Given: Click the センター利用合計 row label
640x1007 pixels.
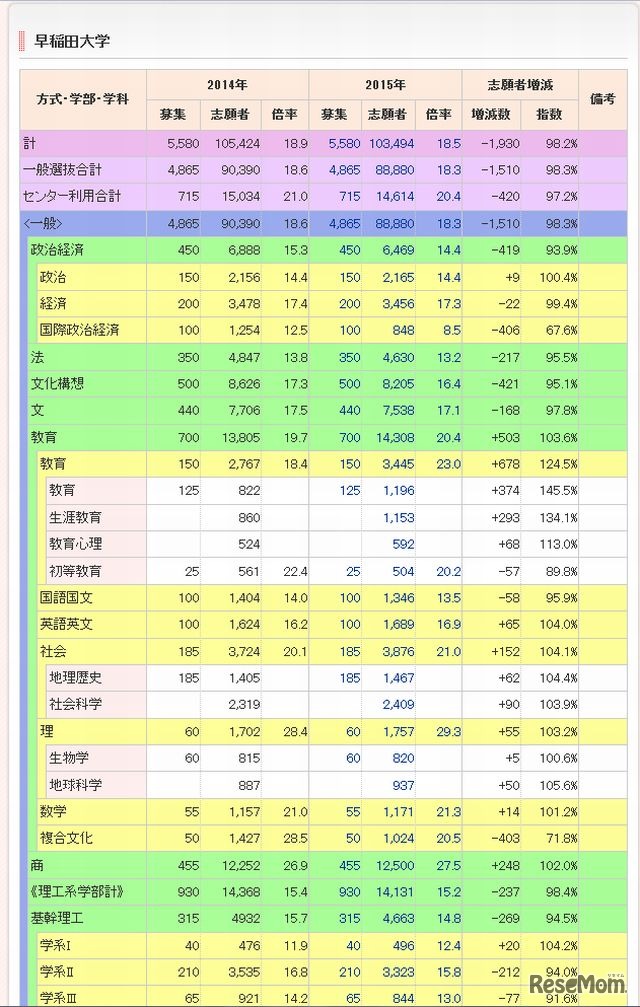Looking at the screenshot, I should click(x=72, y=197).
